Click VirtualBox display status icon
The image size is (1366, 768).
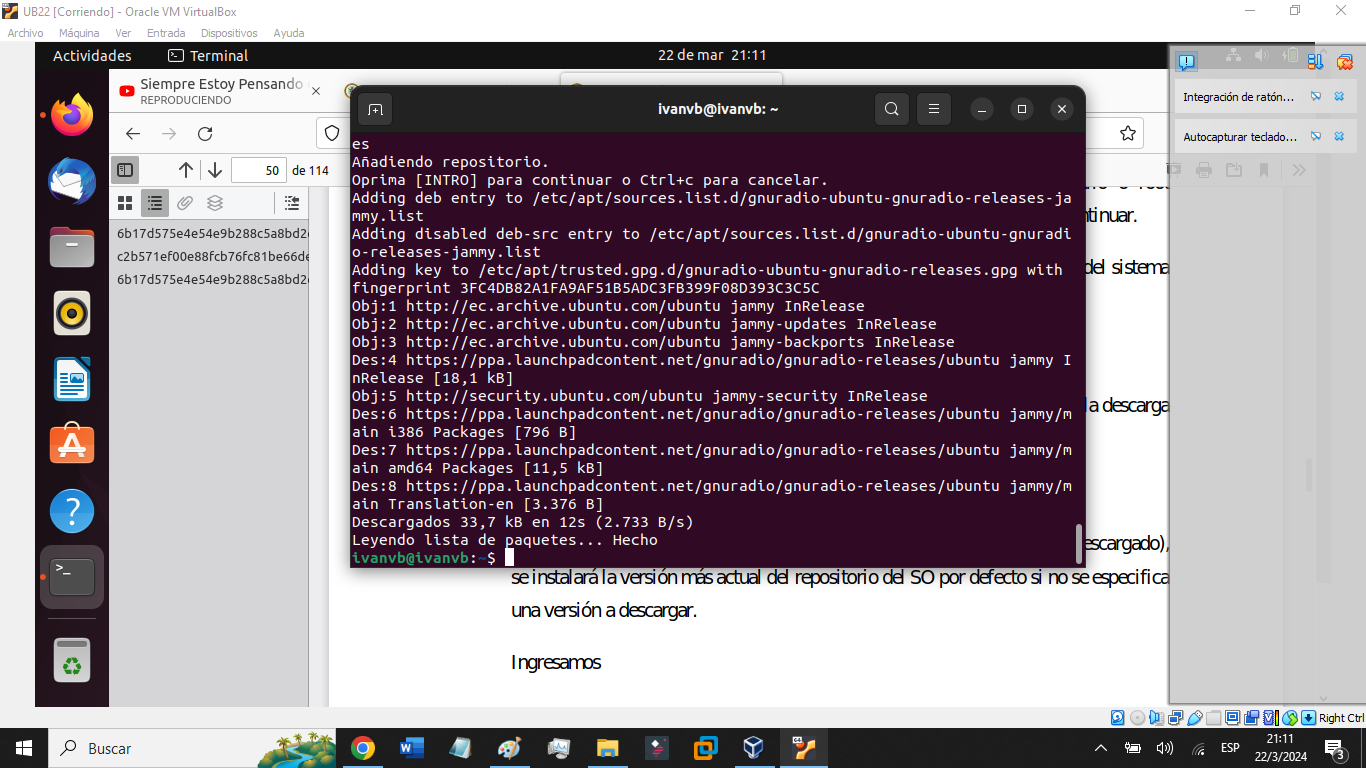coord(1232,718)
